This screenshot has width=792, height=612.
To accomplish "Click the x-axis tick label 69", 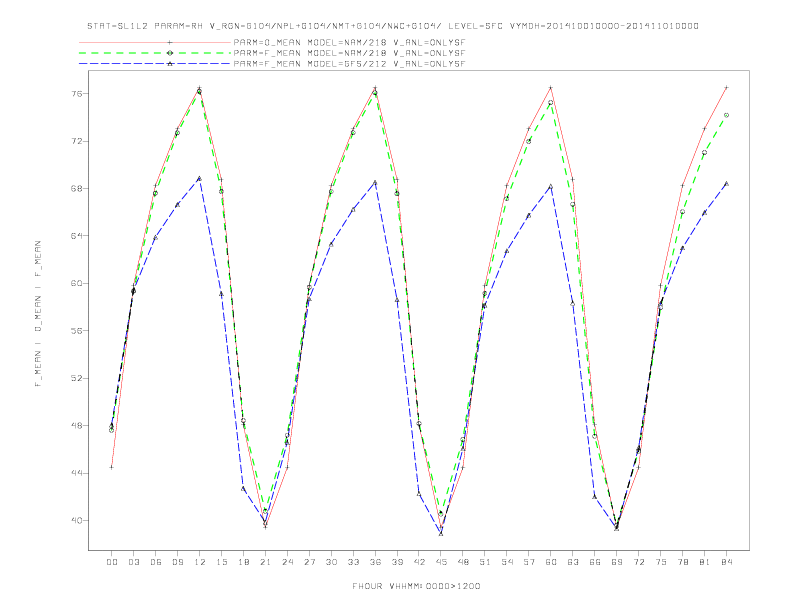I will point(617,562).
